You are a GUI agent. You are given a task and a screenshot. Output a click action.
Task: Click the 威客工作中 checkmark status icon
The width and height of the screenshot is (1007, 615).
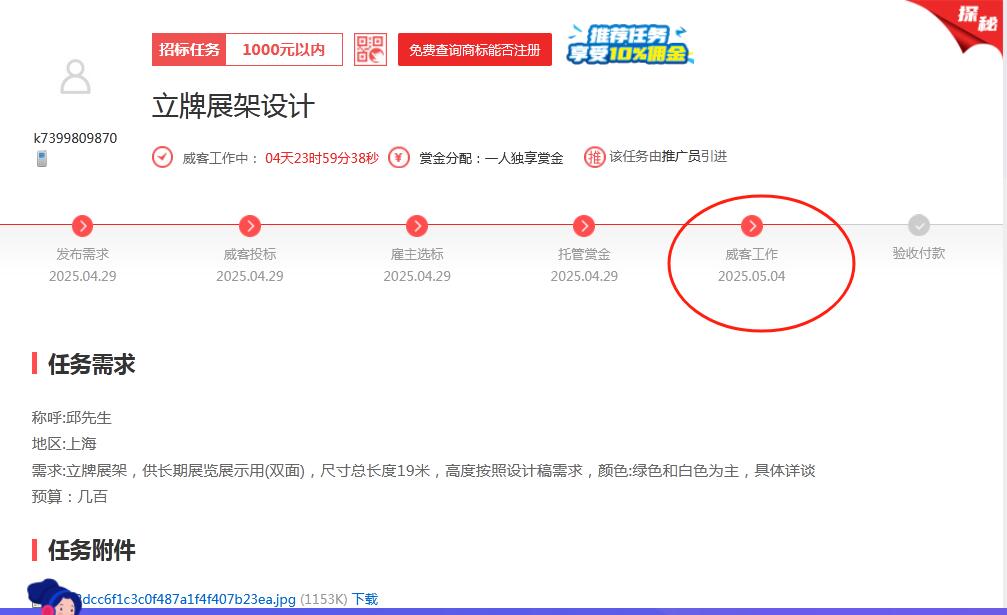[163, 157]
